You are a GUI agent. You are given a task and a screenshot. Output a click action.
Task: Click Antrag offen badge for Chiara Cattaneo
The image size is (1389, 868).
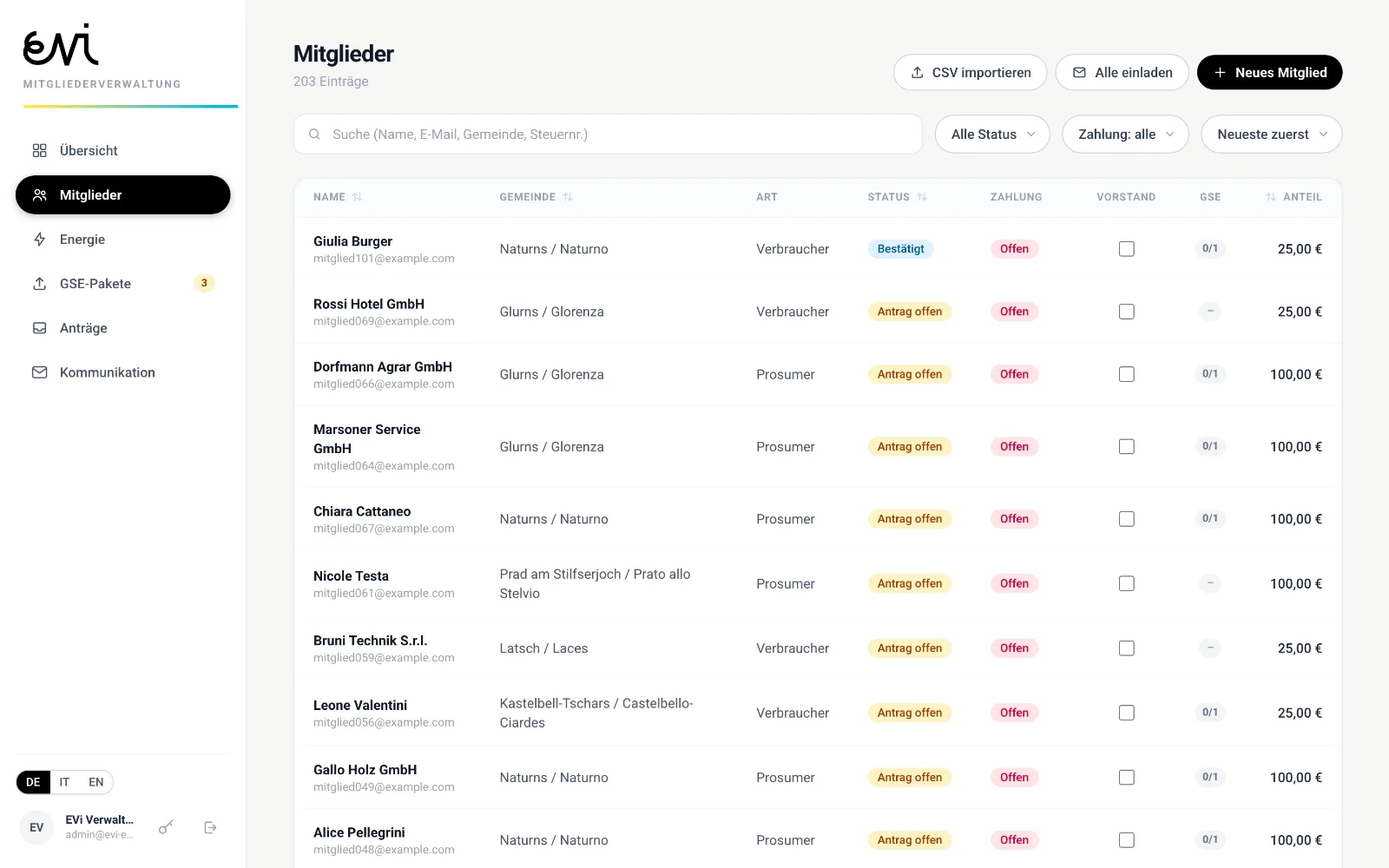[909, 519]
